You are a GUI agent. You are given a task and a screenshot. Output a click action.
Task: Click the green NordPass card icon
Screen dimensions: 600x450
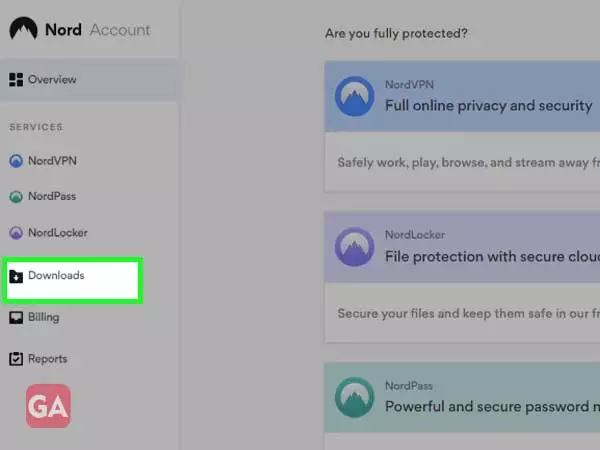point(354,398)
